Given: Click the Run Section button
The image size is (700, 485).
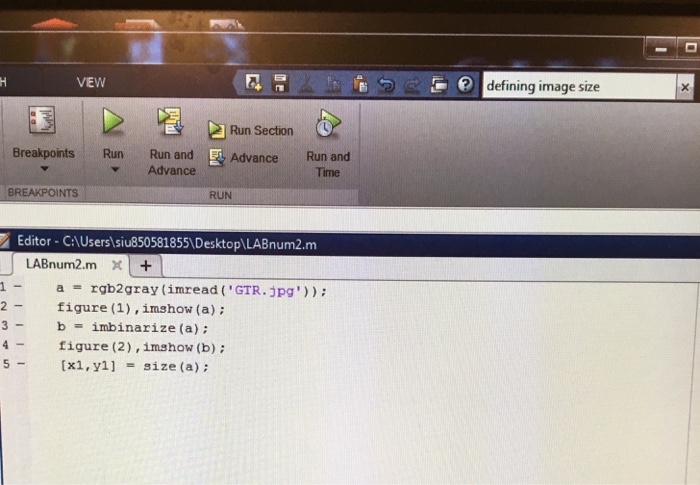Looking at the screenshot, I should pos(251,130).
